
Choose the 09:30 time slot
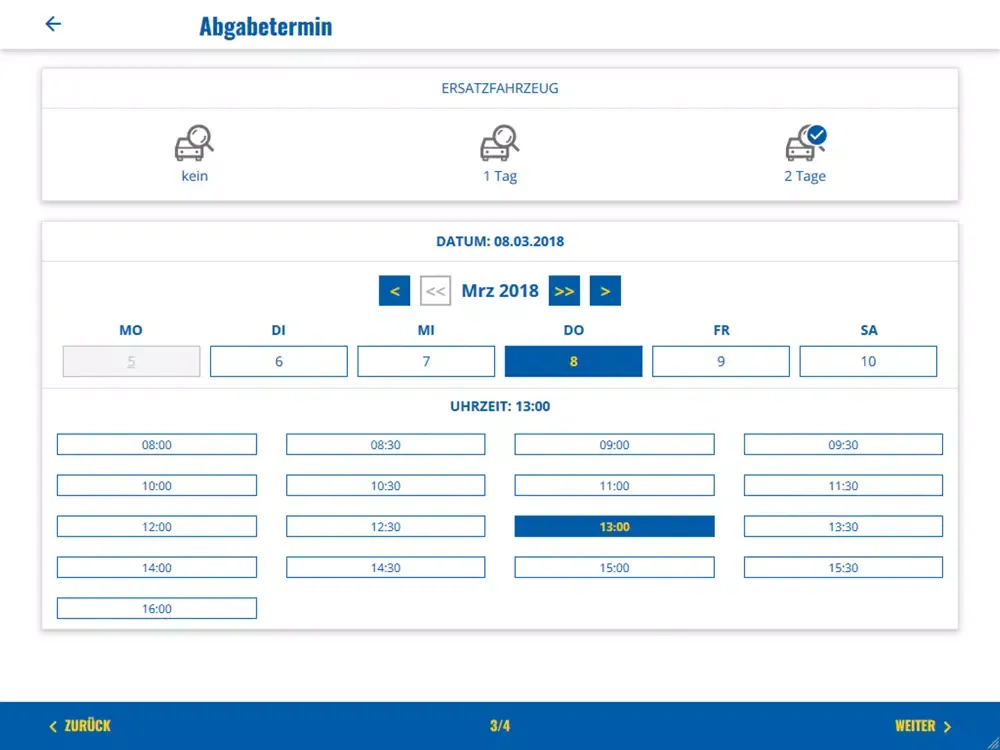(843, 445)
